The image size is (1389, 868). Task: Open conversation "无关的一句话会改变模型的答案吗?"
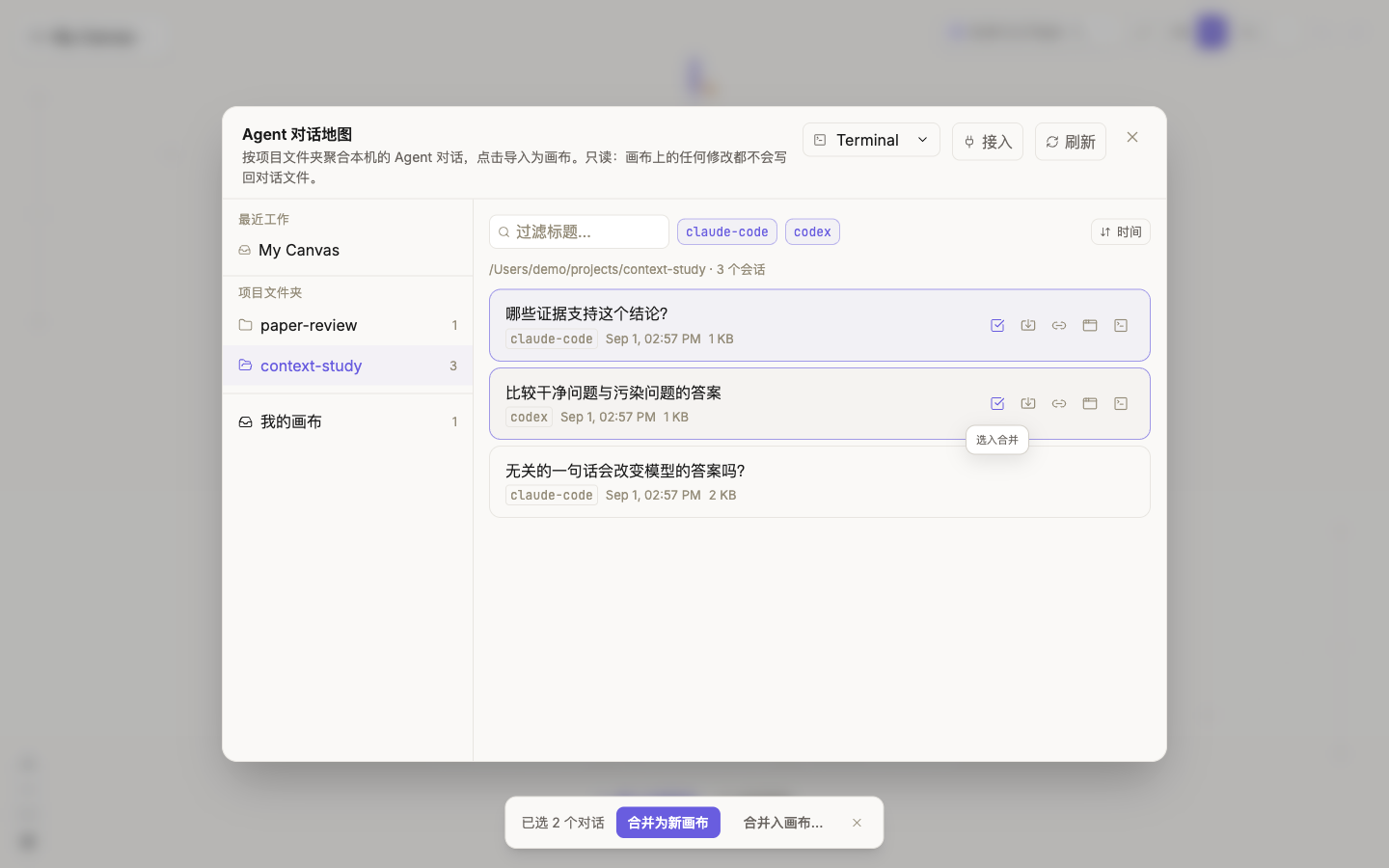[x=819, y=482]
